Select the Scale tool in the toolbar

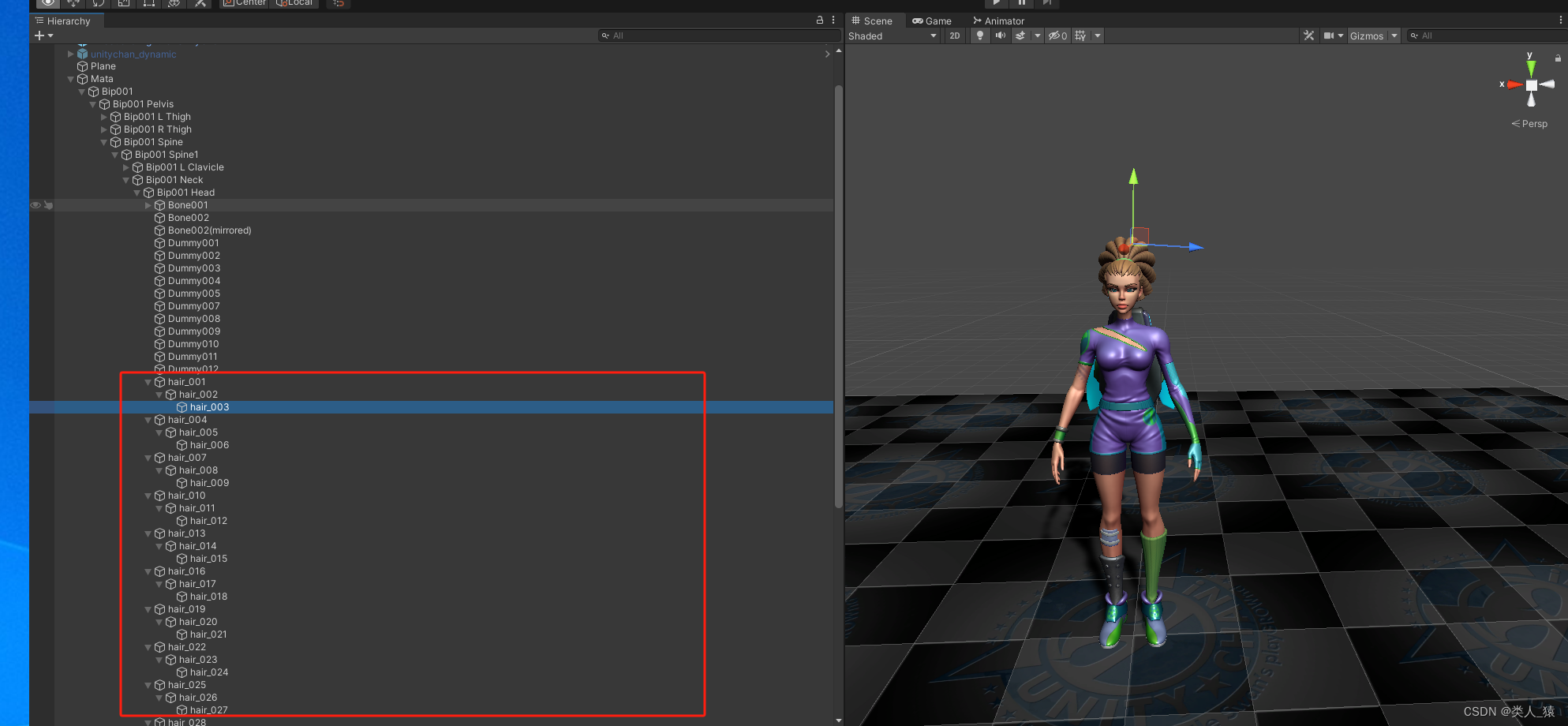pos(124,3)
